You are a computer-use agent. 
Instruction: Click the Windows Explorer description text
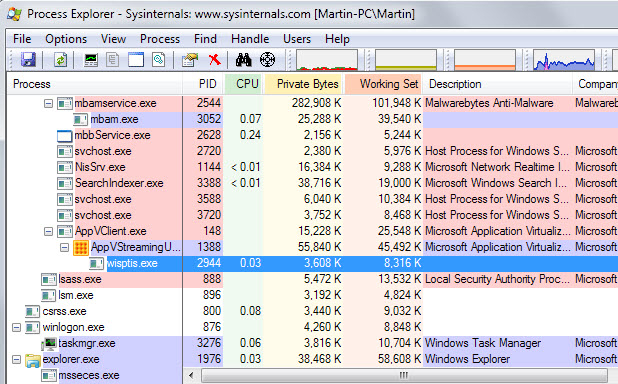[467, 360]
